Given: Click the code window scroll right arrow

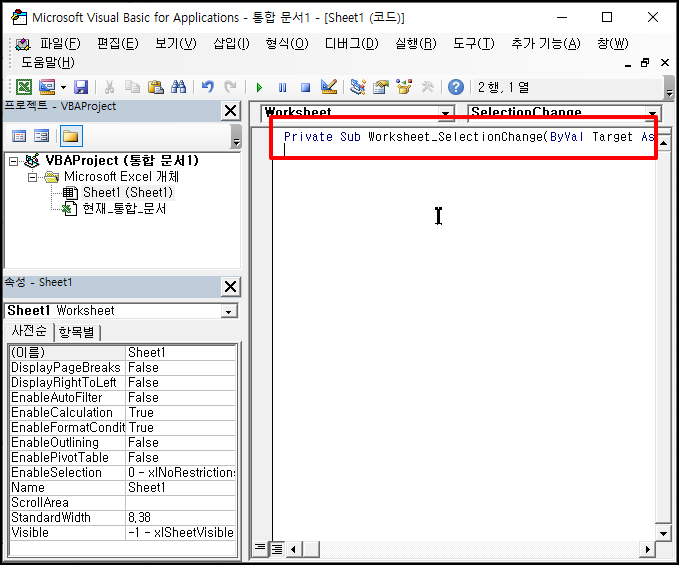Looking at the screenshot, I should (x=647, y=549).
